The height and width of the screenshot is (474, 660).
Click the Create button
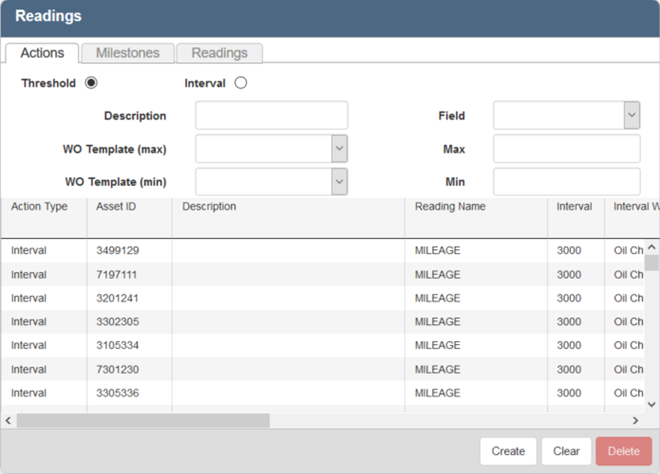pos(508,451)
